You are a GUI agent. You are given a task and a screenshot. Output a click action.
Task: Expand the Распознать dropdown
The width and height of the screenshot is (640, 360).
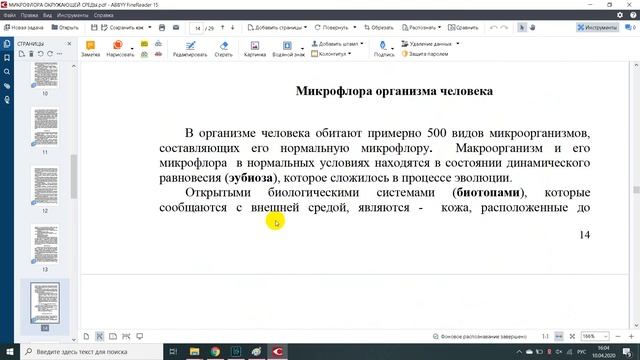click(x=439, y=27)
